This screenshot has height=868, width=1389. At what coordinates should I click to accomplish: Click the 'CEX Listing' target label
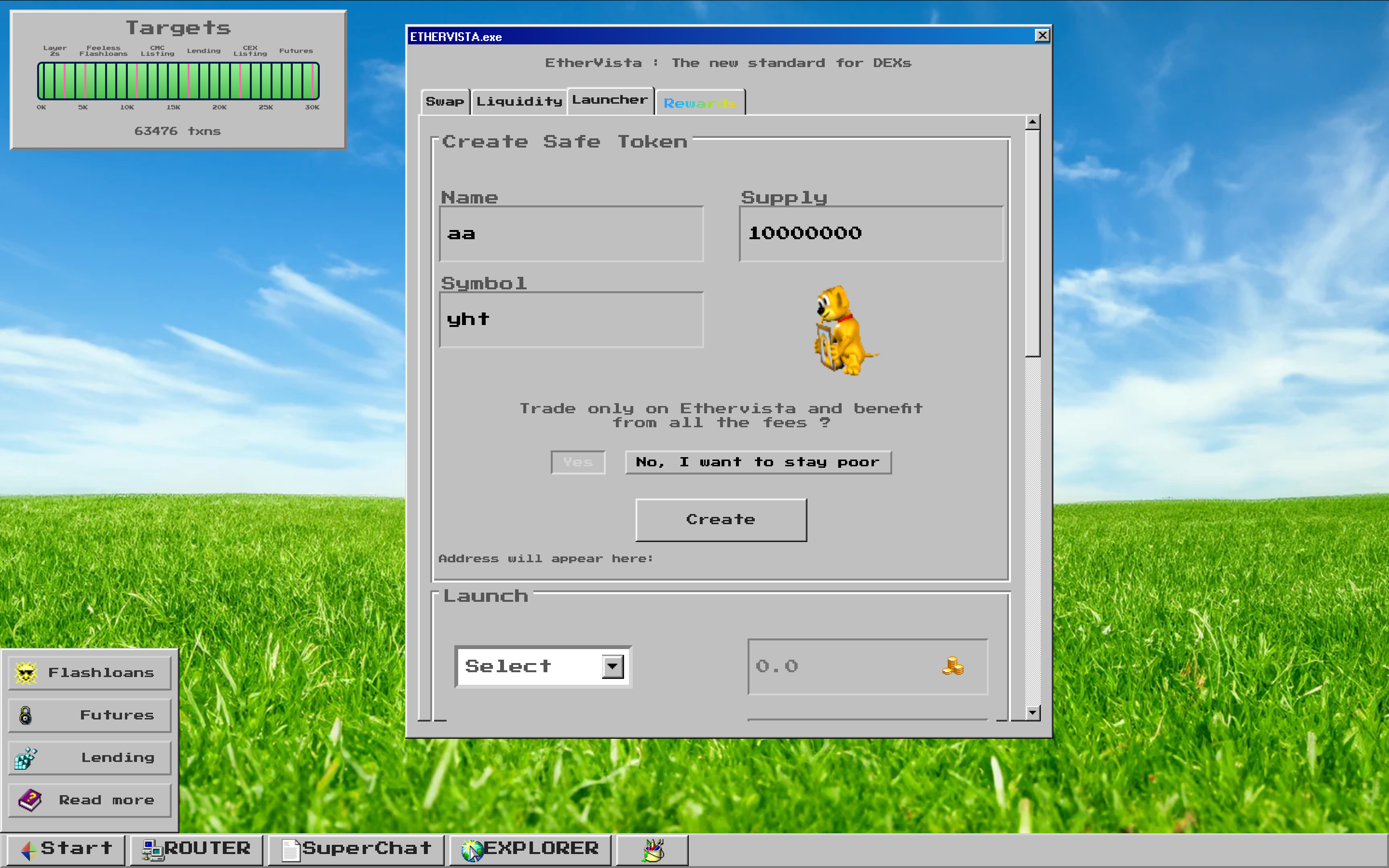(250, 51)
